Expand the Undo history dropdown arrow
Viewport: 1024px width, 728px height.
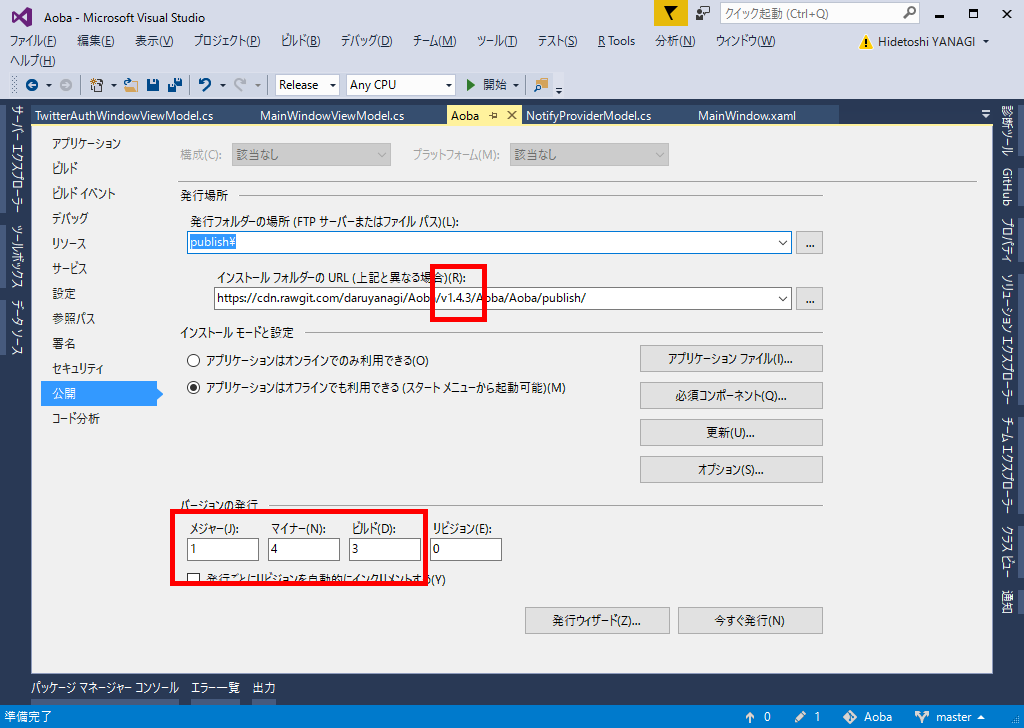pos(222,86)
